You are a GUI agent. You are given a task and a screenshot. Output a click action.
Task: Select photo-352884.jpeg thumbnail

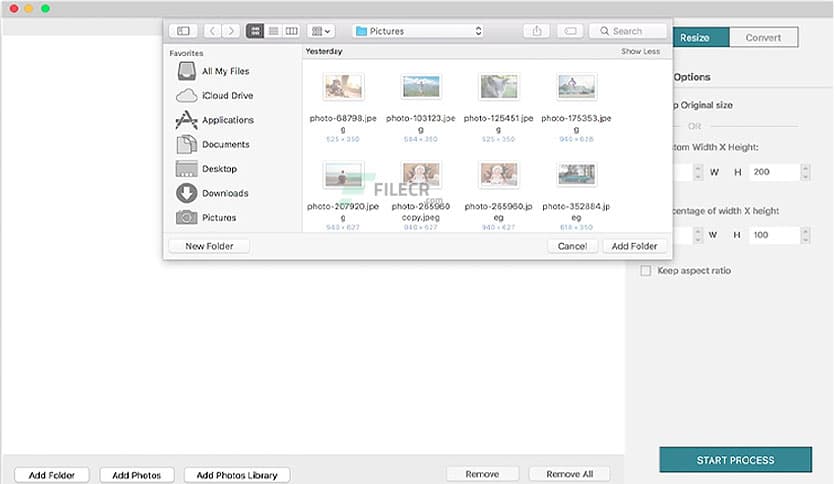coord(576,175)
